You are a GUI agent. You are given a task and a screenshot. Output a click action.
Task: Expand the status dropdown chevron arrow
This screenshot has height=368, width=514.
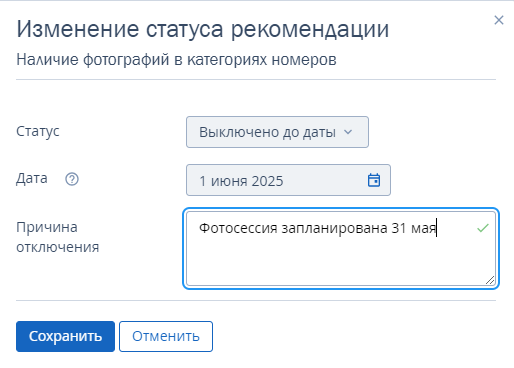click(x=348, y=132)
